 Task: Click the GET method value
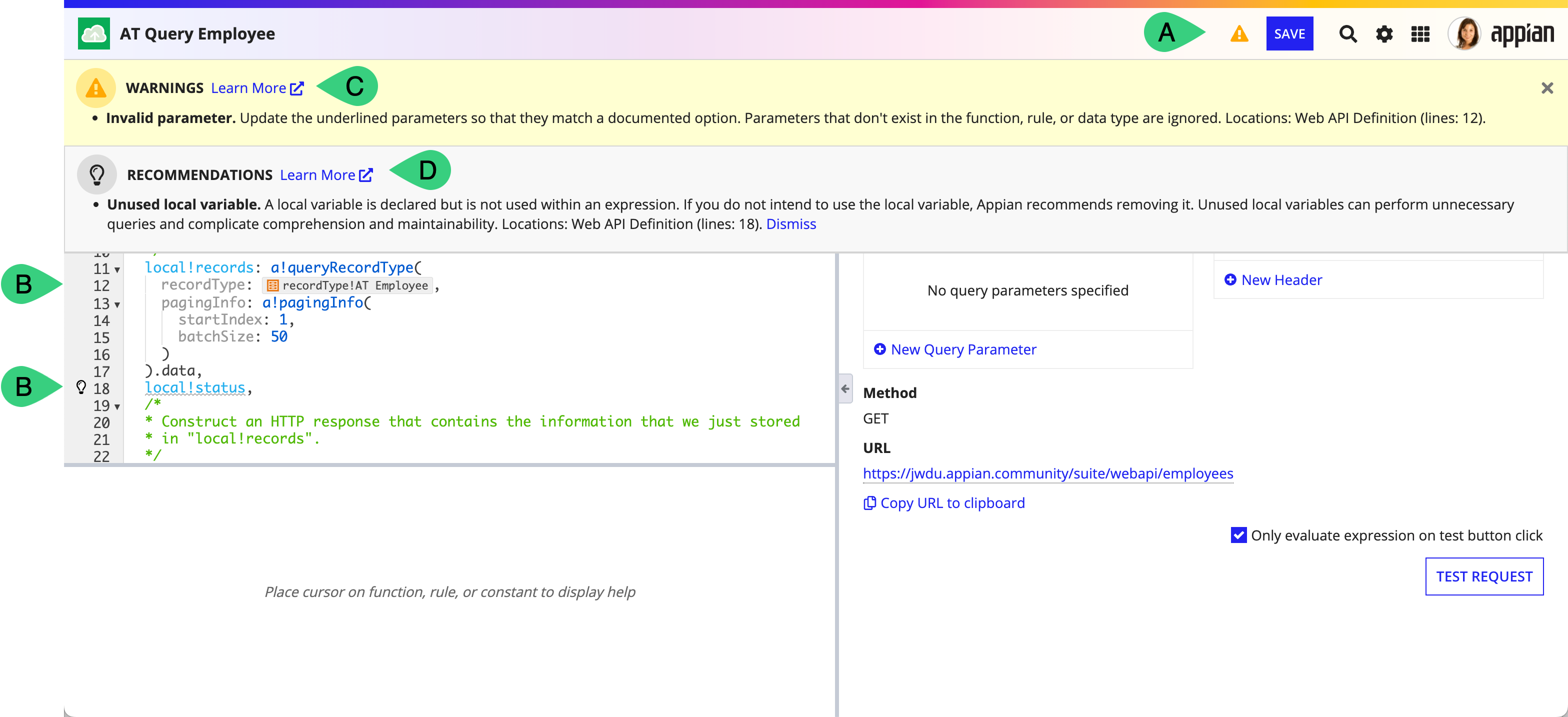click(875, 419)
